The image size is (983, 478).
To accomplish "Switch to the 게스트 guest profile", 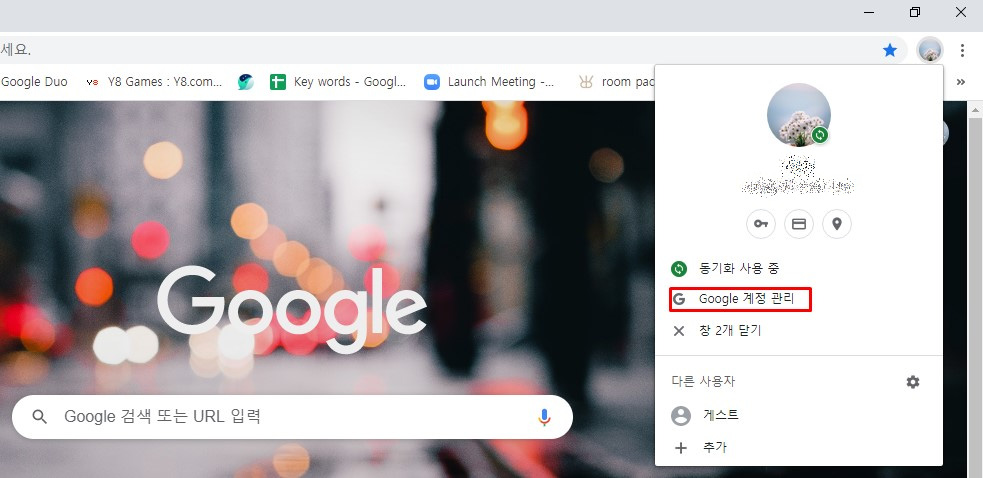I will [799, 415].
